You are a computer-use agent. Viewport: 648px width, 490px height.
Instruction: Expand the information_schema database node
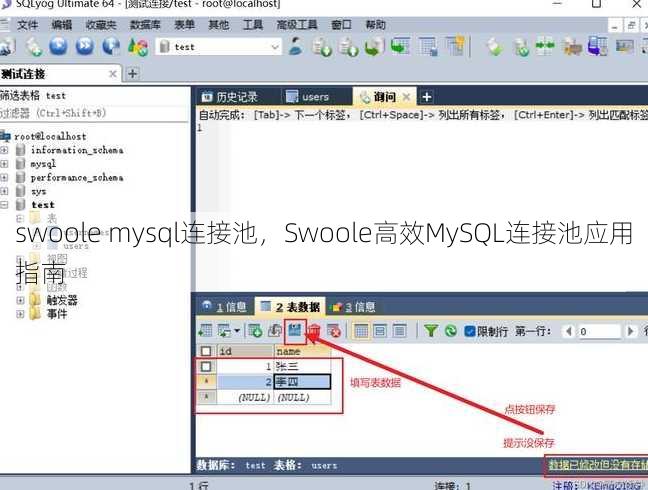click(4, 150)
